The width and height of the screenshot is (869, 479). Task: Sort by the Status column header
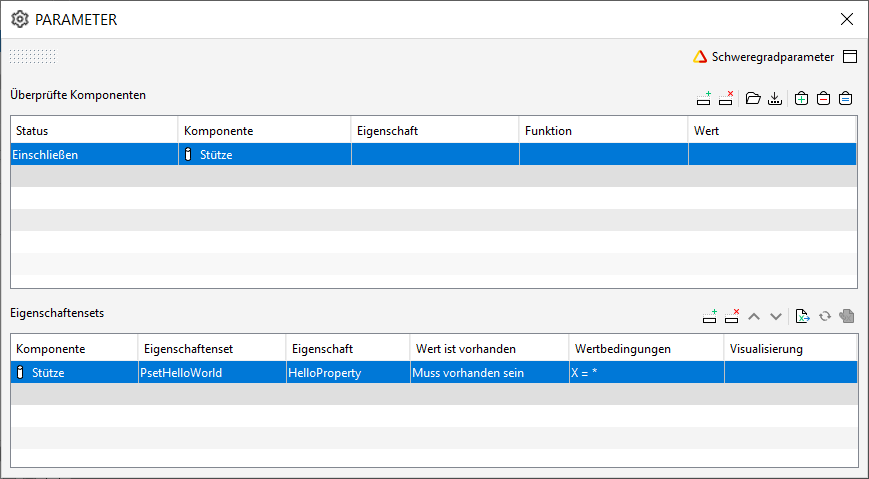click(x=94, y=131)
